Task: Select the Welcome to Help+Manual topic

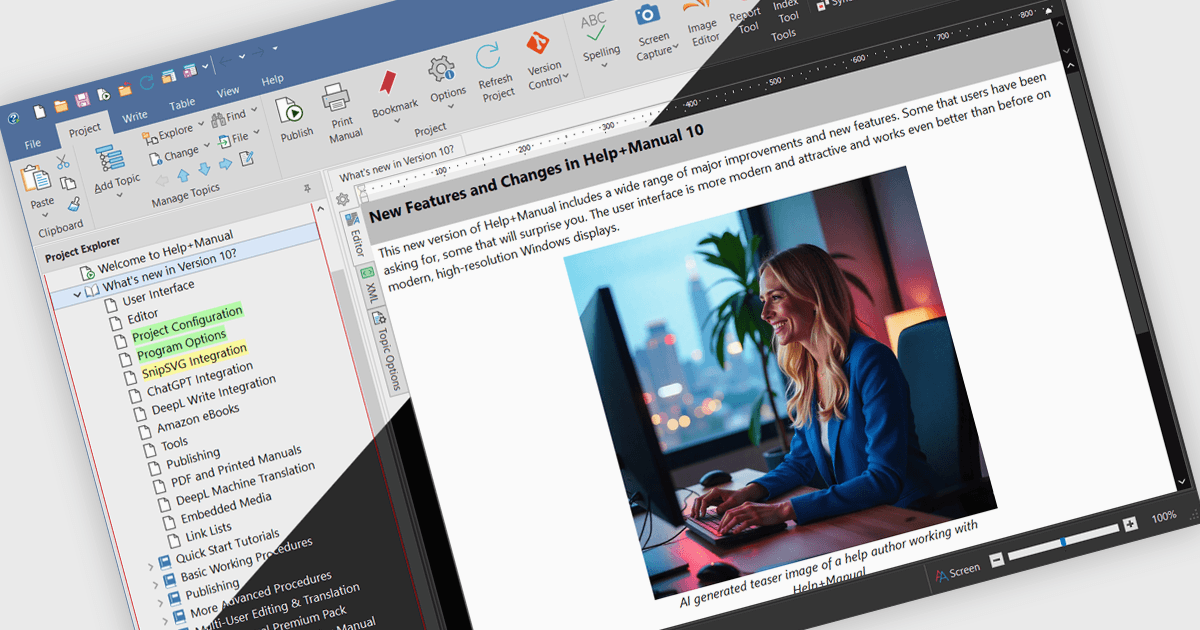Action: coord(165,252)
